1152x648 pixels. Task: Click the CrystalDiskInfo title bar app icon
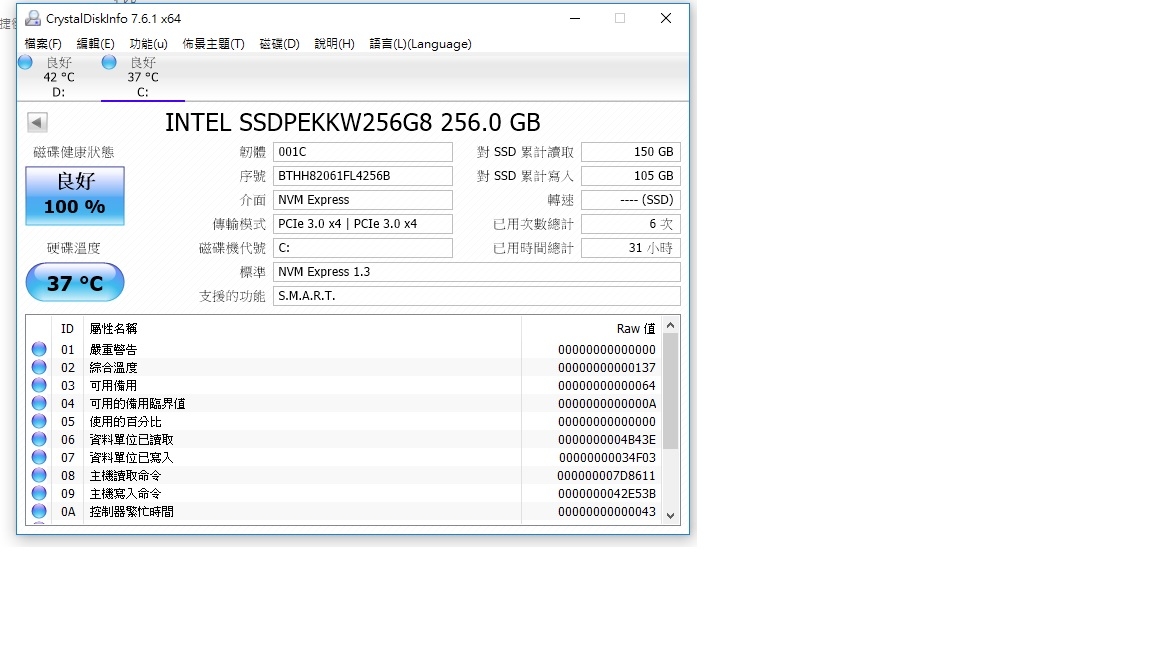coord(33,18)
